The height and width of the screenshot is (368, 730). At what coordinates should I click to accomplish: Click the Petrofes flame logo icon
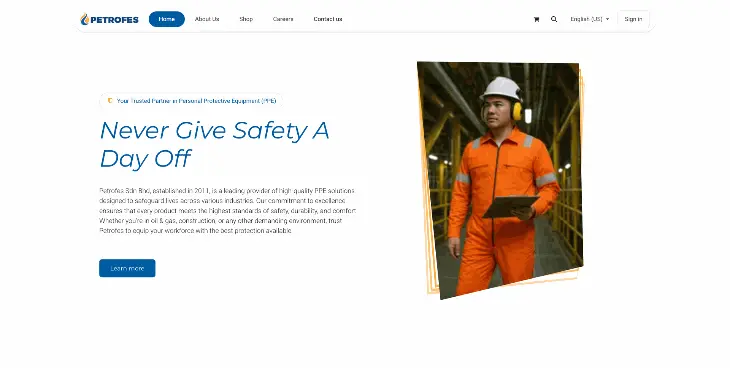[84, 19]
